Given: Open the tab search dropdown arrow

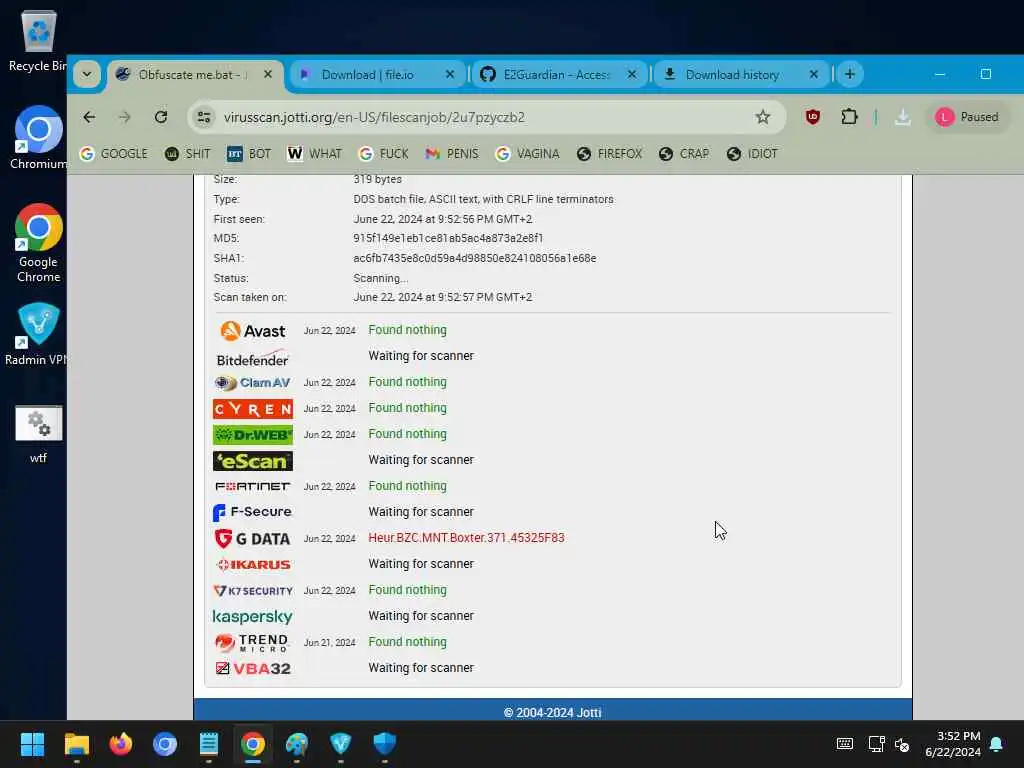Looking at the screenshot, I should click(x=86, y=74).
